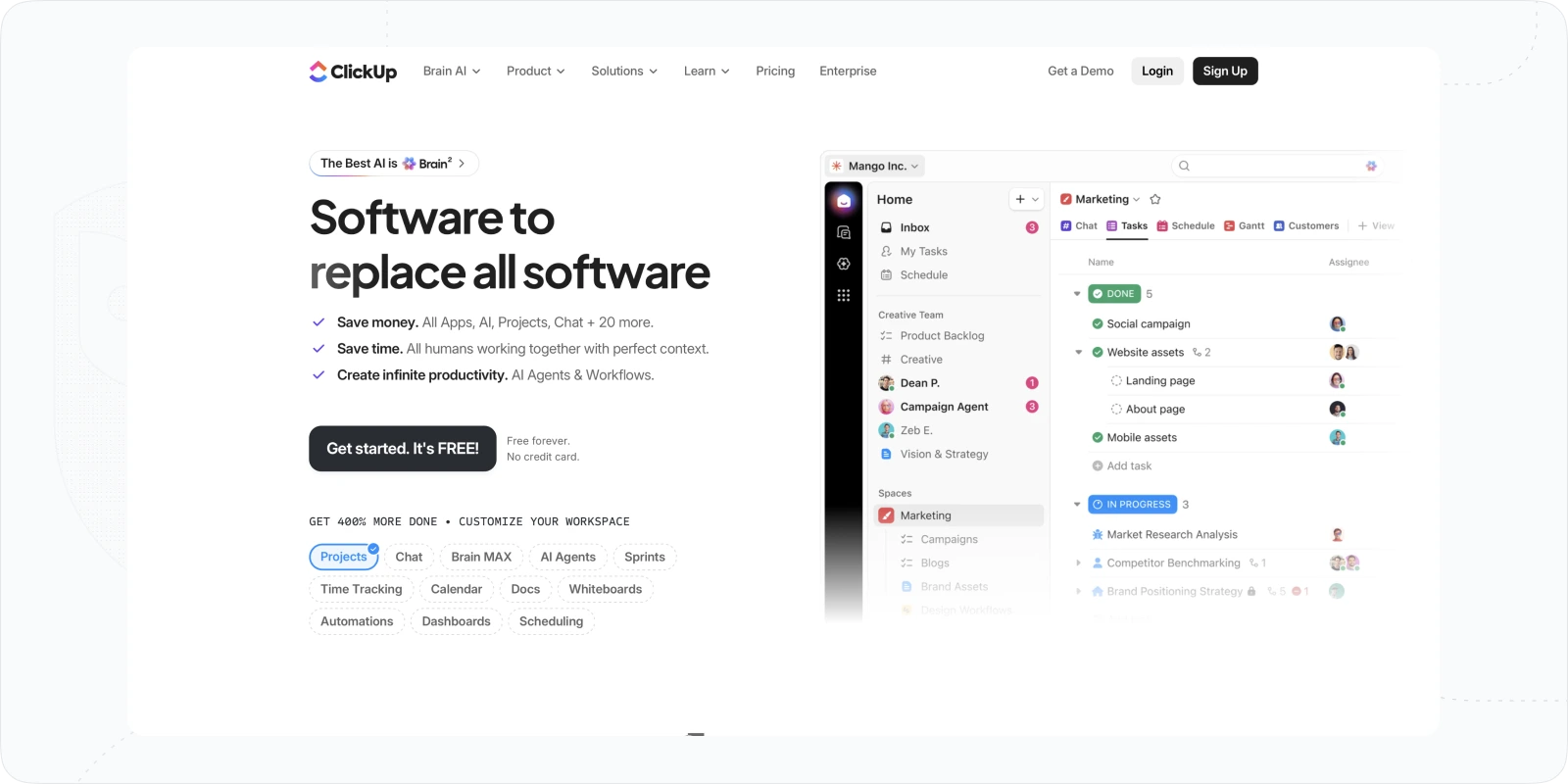Open the Learn navigation dropdown
This screenshot has width=1568, height=784.
707,72
